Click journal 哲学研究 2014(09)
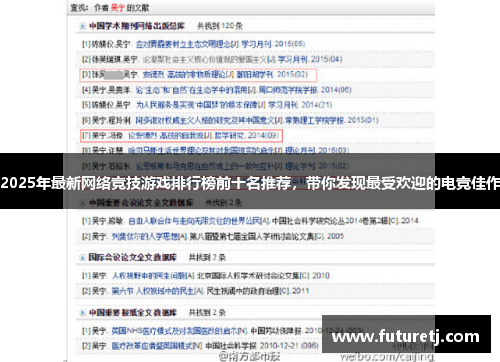Image resolution: width=500 pixels, height=362 pixels. point(246,135)
